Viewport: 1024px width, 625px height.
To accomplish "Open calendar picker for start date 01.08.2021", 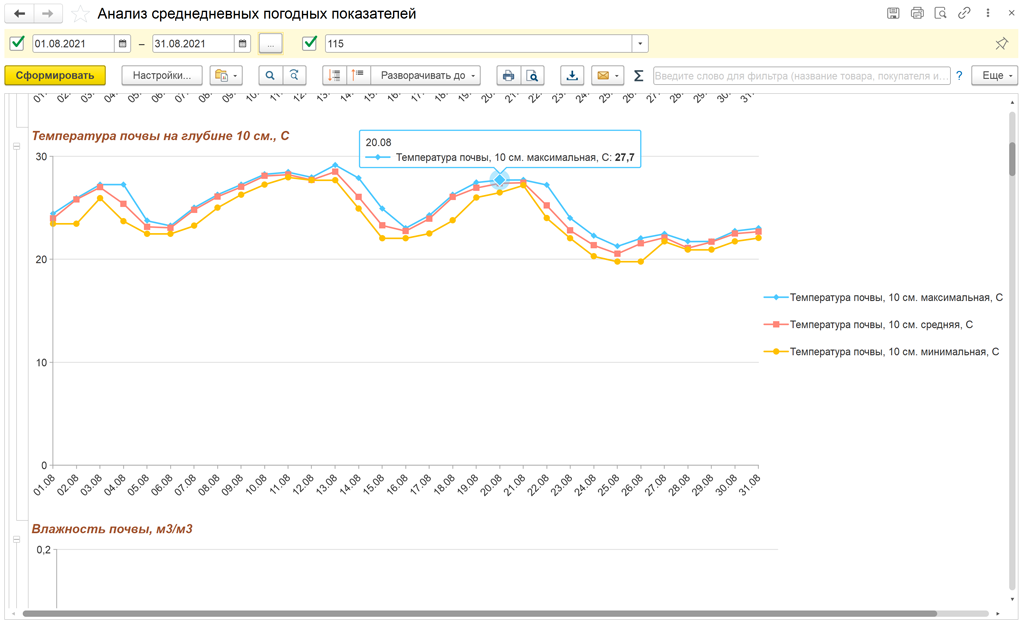I will [x=123, y=44].
